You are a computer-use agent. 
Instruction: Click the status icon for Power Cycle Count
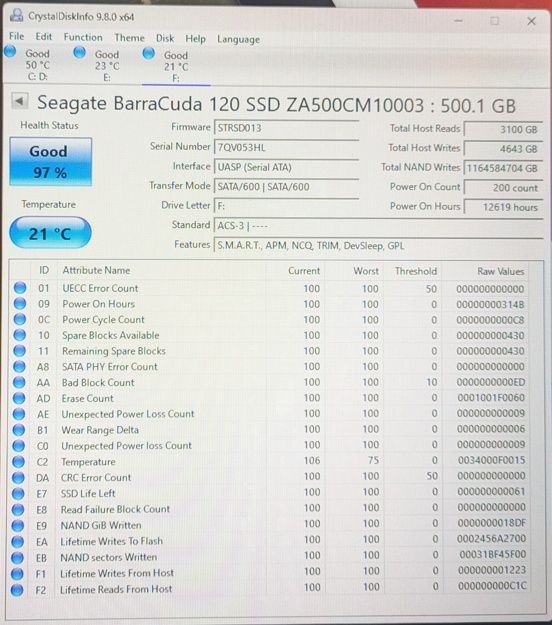[20, 319]
